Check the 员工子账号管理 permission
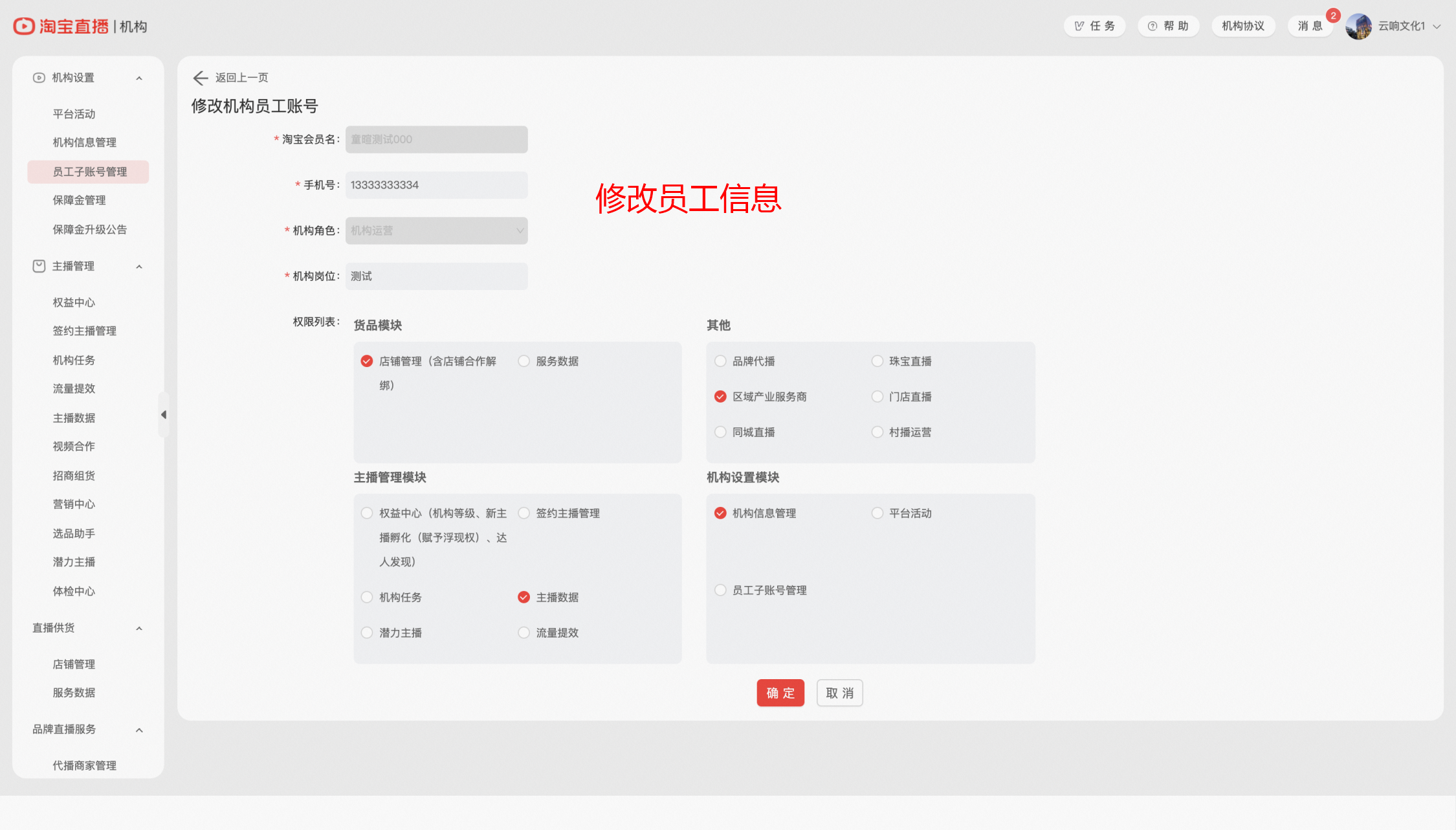The height and width of the screenshot is (830, 1456). [x=720, y=590]
